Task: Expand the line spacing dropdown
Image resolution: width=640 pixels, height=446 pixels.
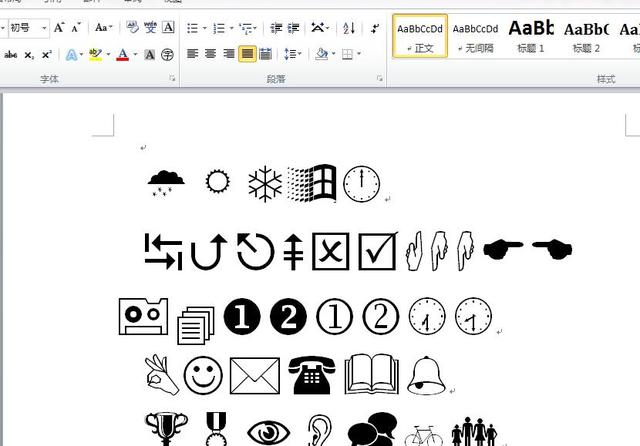Action: (x=292, y=54)
